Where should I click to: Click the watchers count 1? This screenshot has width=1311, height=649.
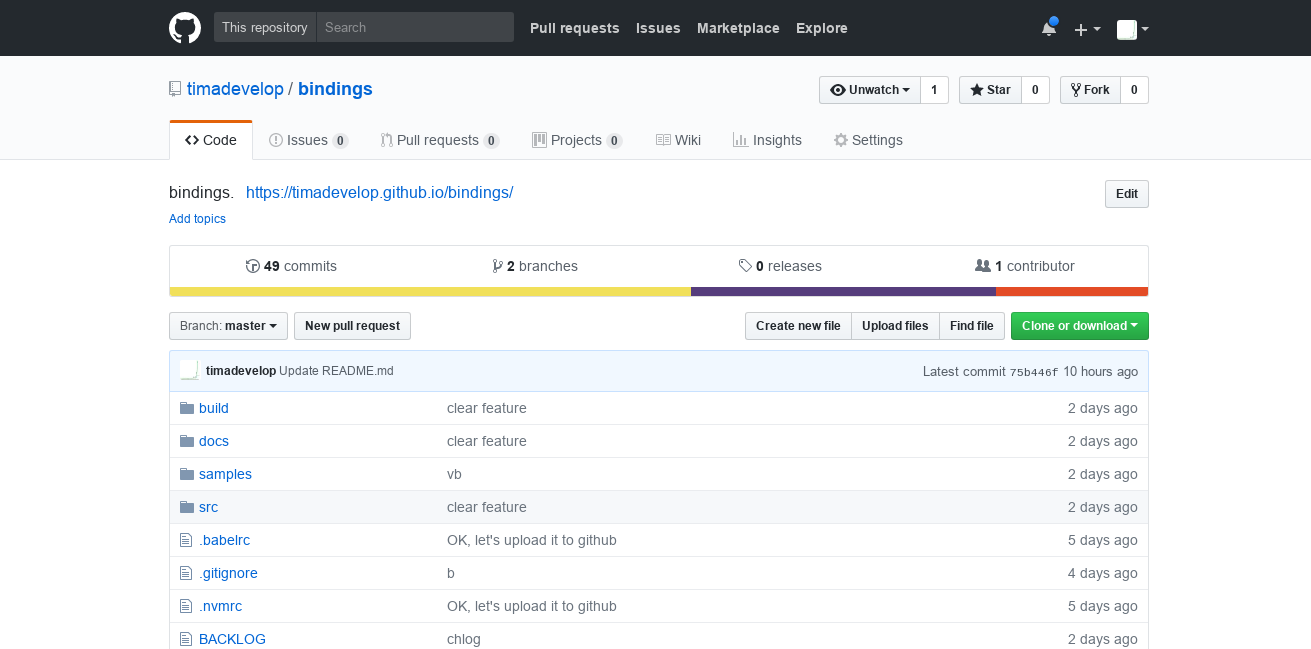tap(934, 90)
